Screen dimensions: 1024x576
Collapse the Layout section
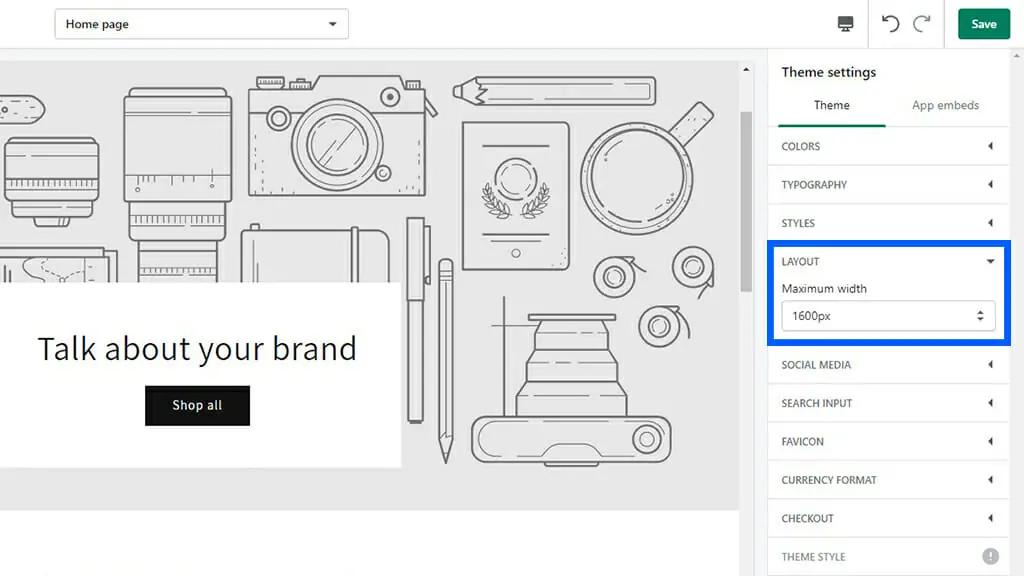[888, 261]
